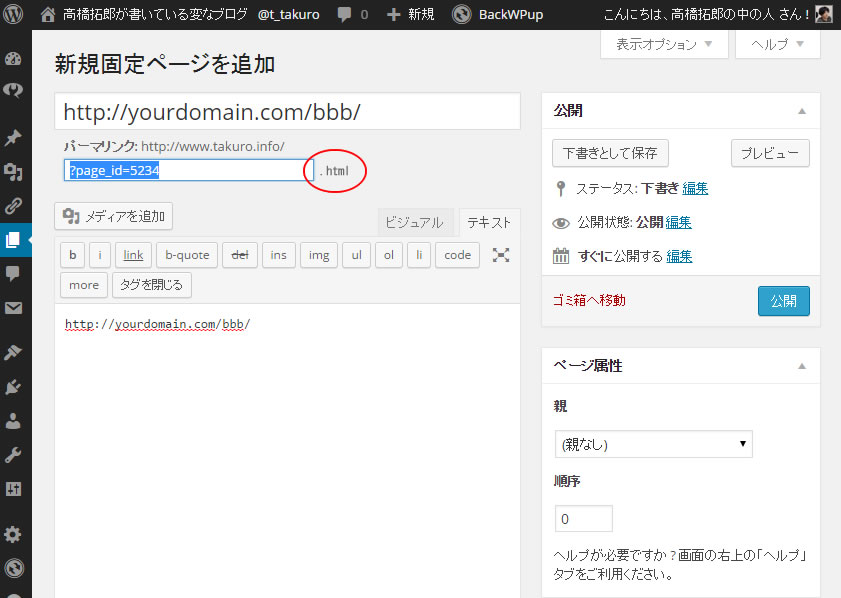Viewport: 841px width, 598px height.
Task: Click the WordPress logo in admin bar
Action: tap(15, 15)
